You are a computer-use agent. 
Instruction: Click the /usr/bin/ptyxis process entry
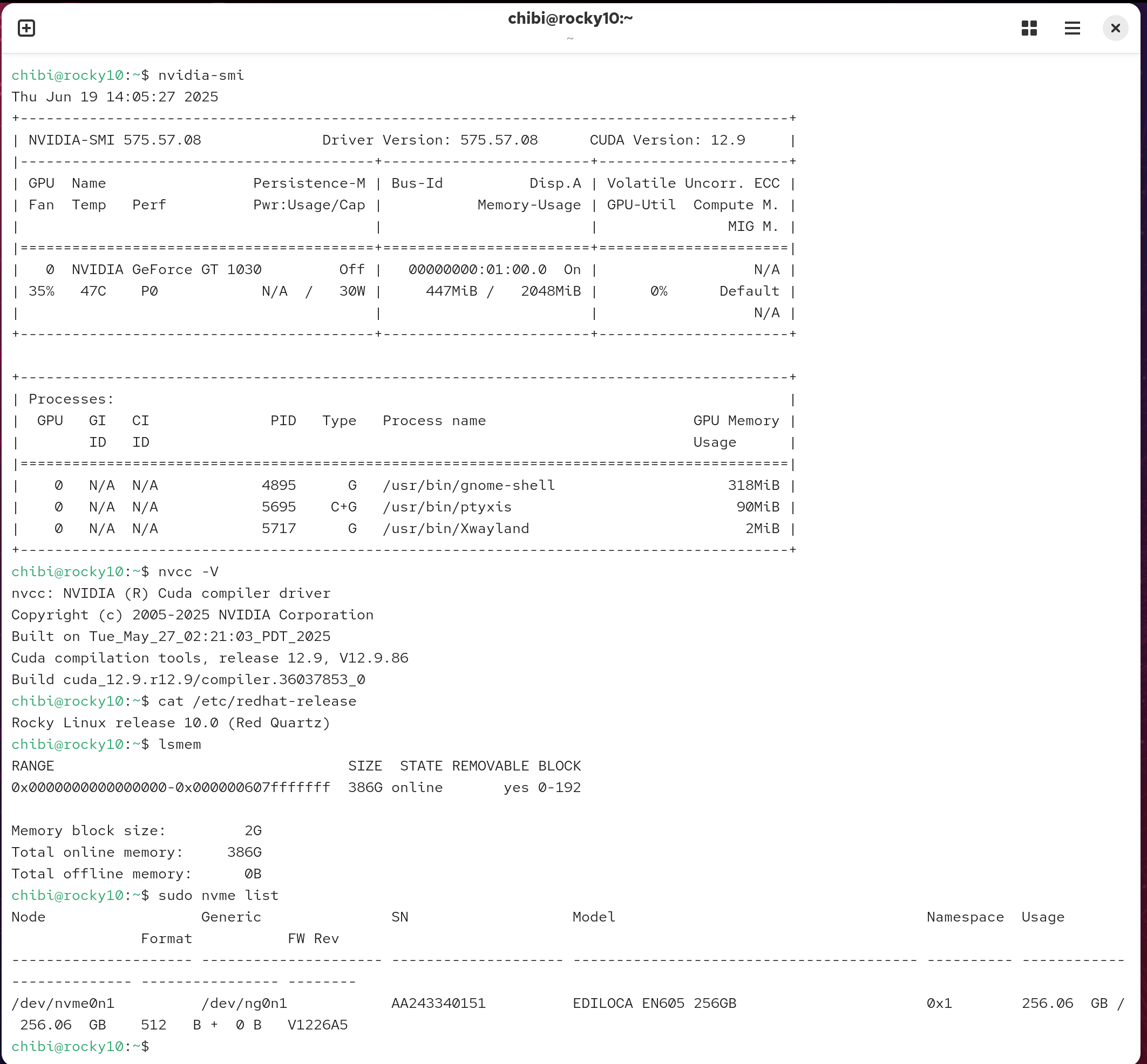click(x=447, y=507)
